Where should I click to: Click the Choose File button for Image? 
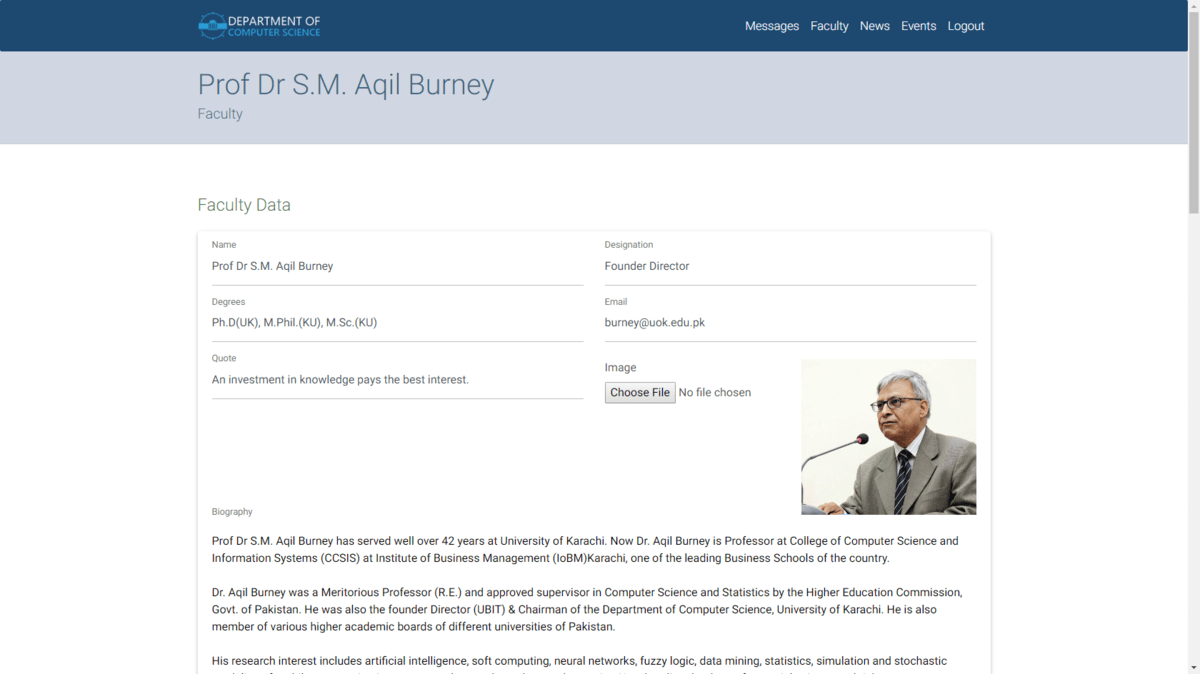[640, 393]
